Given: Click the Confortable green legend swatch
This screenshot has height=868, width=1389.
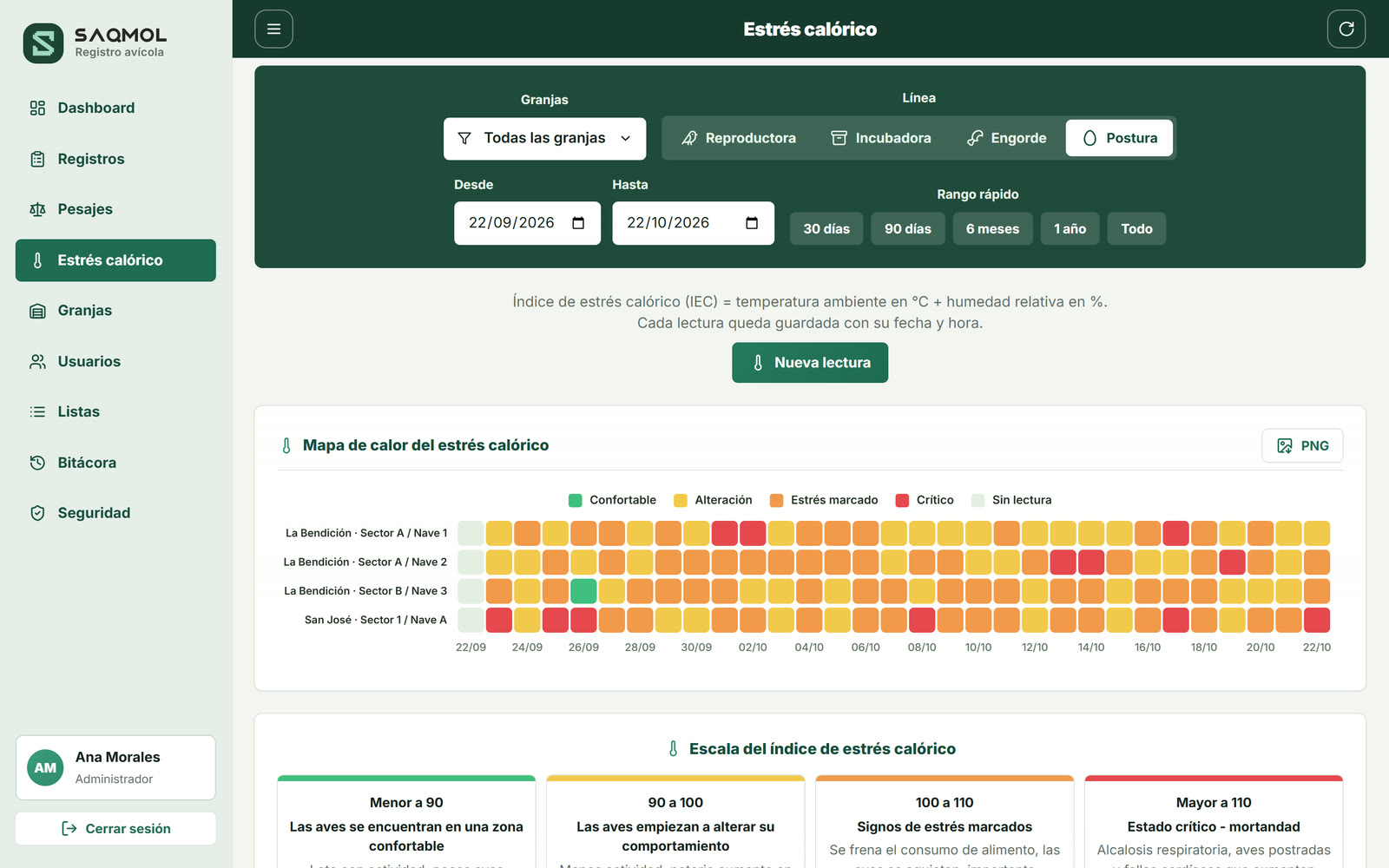Looking at the screenshot, I should 575,500.
